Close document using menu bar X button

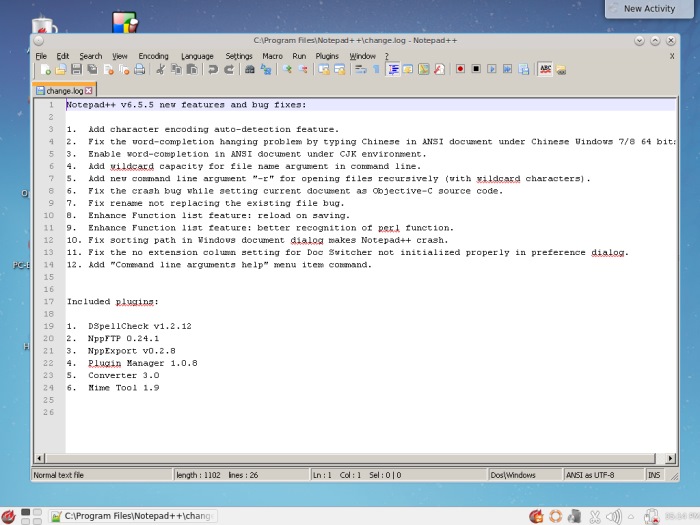tap(672, 56)
